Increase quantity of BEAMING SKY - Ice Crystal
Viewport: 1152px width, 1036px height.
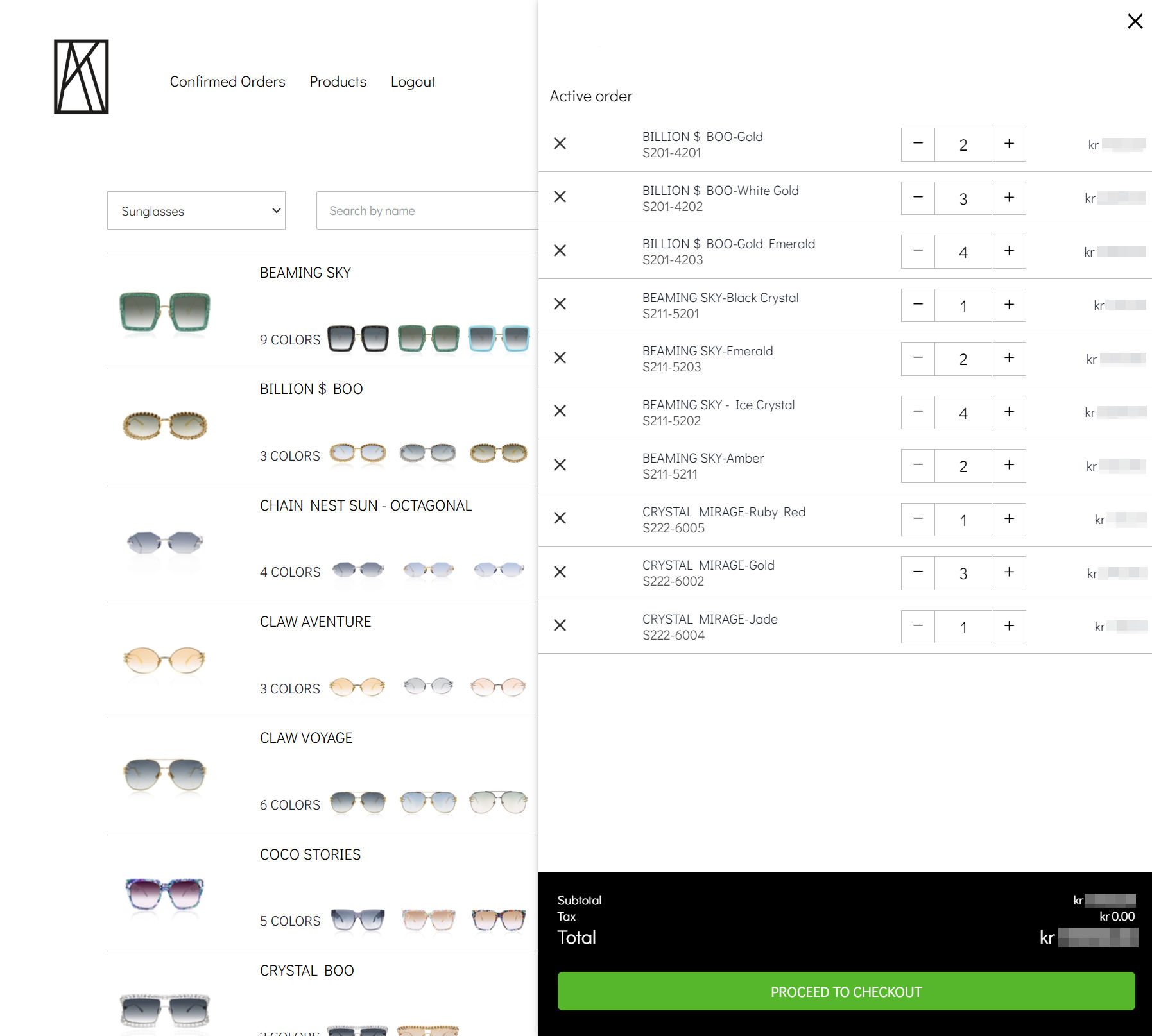click(1009, 412)
